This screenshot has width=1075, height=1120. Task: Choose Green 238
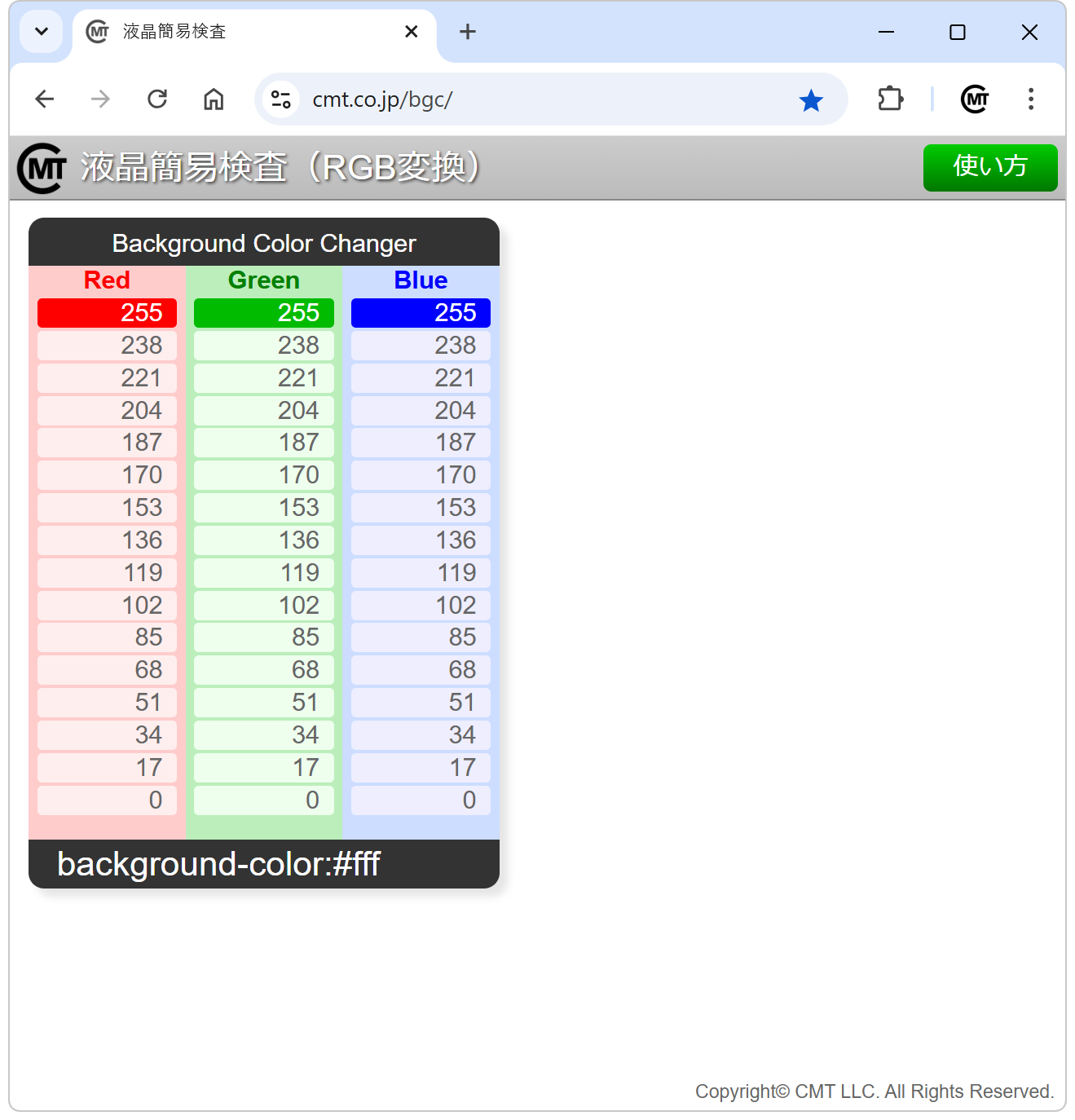click(x=264, y=346)
